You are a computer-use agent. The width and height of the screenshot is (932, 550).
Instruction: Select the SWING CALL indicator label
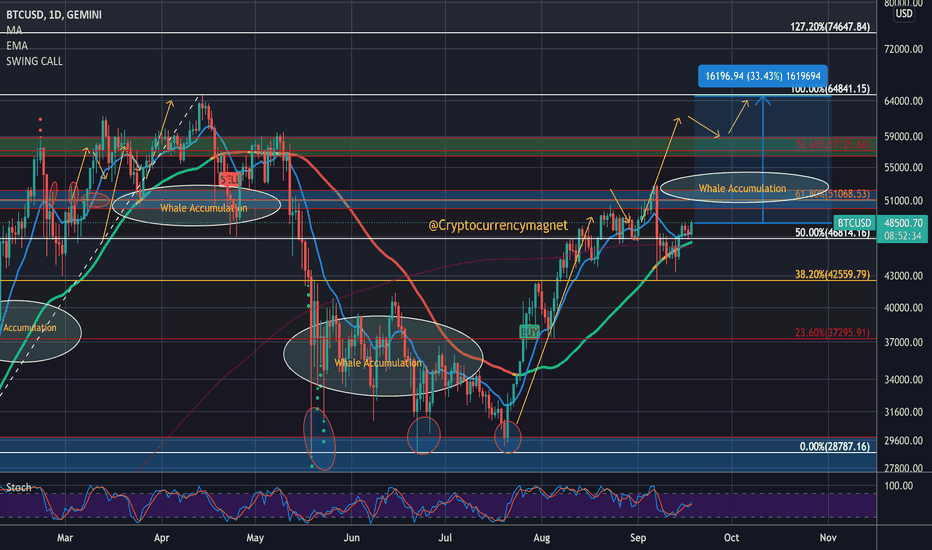point(34,61)
